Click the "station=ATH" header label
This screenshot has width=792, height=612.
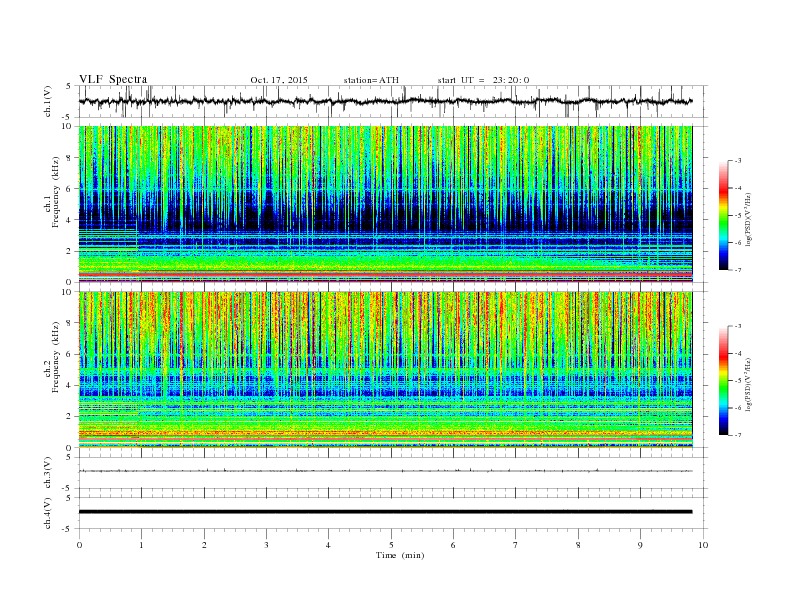(x=371, y=80)
